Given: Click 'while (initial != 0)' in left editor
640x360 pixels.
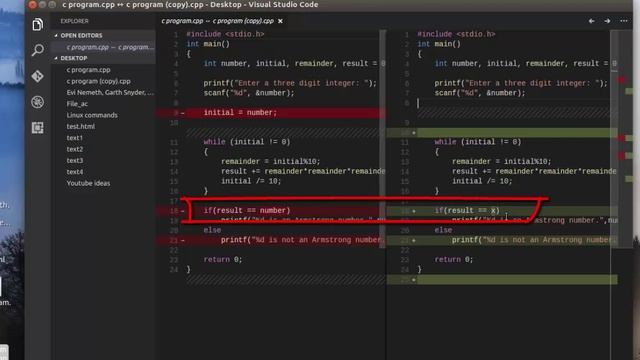Looking at the screenshot, I should click(x=247, y=142).
